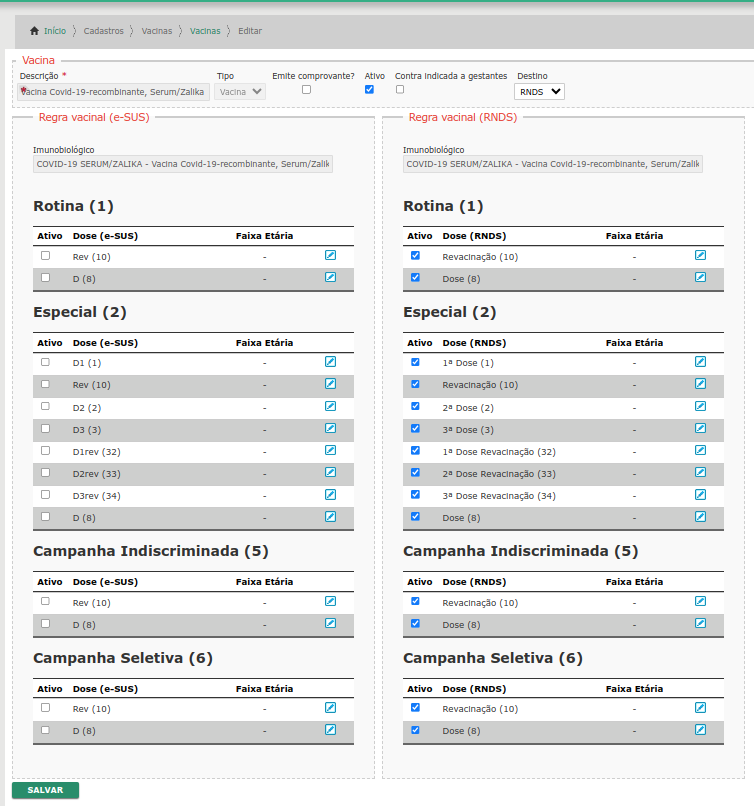This screenshot has height=806, width=754.
Task: Edit 2ª Dose (2) in RNDS Especial
Action: click(x=701, y=407)
